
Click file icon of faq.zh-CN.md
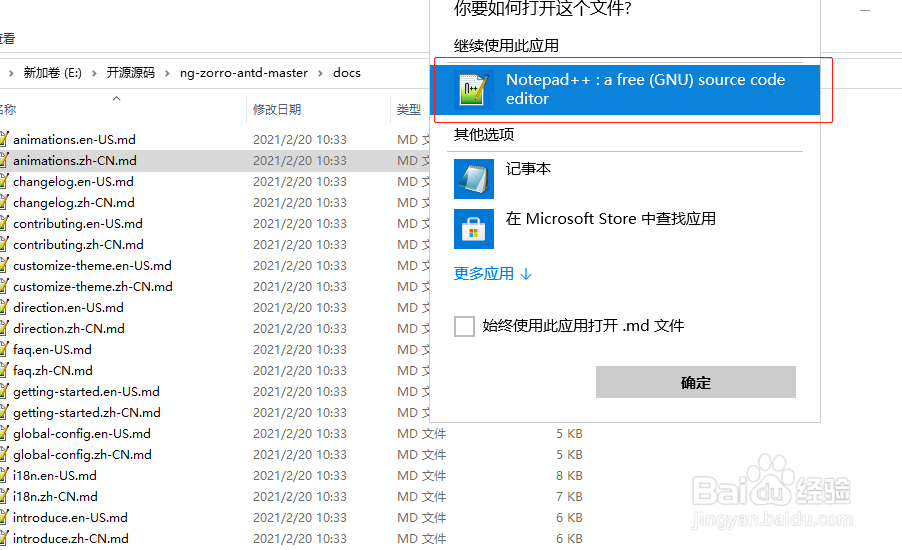pos(4,370)
